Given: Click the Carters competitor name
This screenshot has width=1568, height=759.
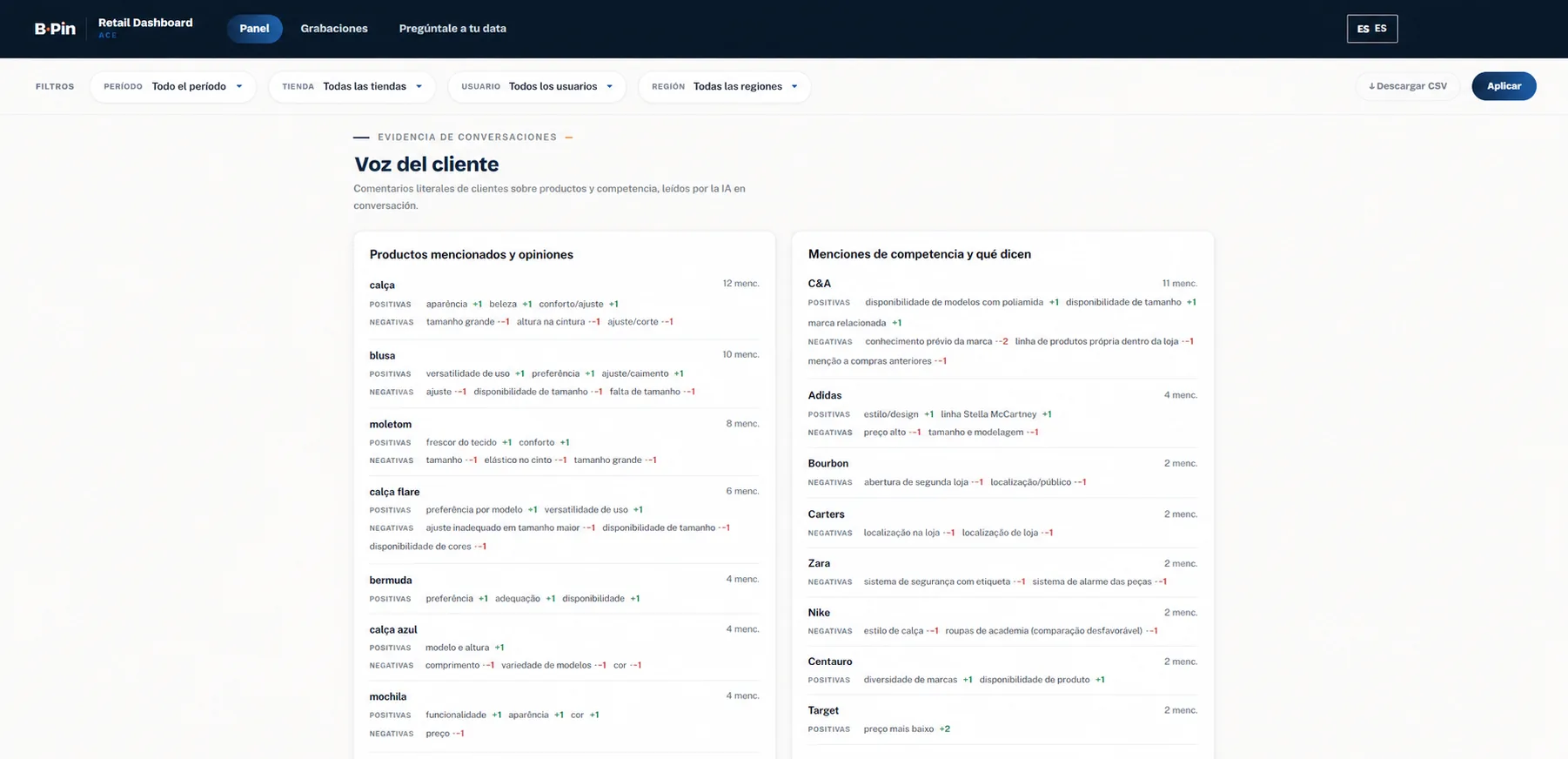Looking at the screenshot, I should tap(827, 514).
